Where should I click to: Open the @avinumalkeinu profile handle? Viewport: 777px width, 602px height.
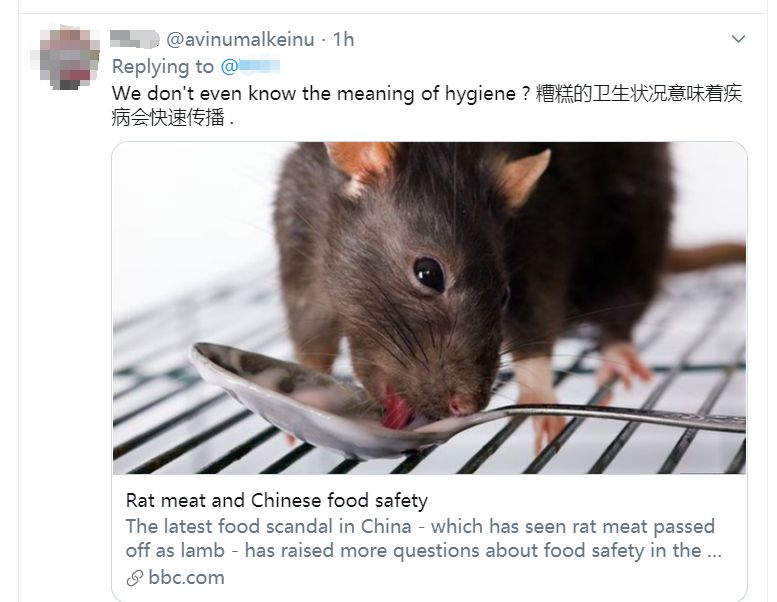click(240, 39)
